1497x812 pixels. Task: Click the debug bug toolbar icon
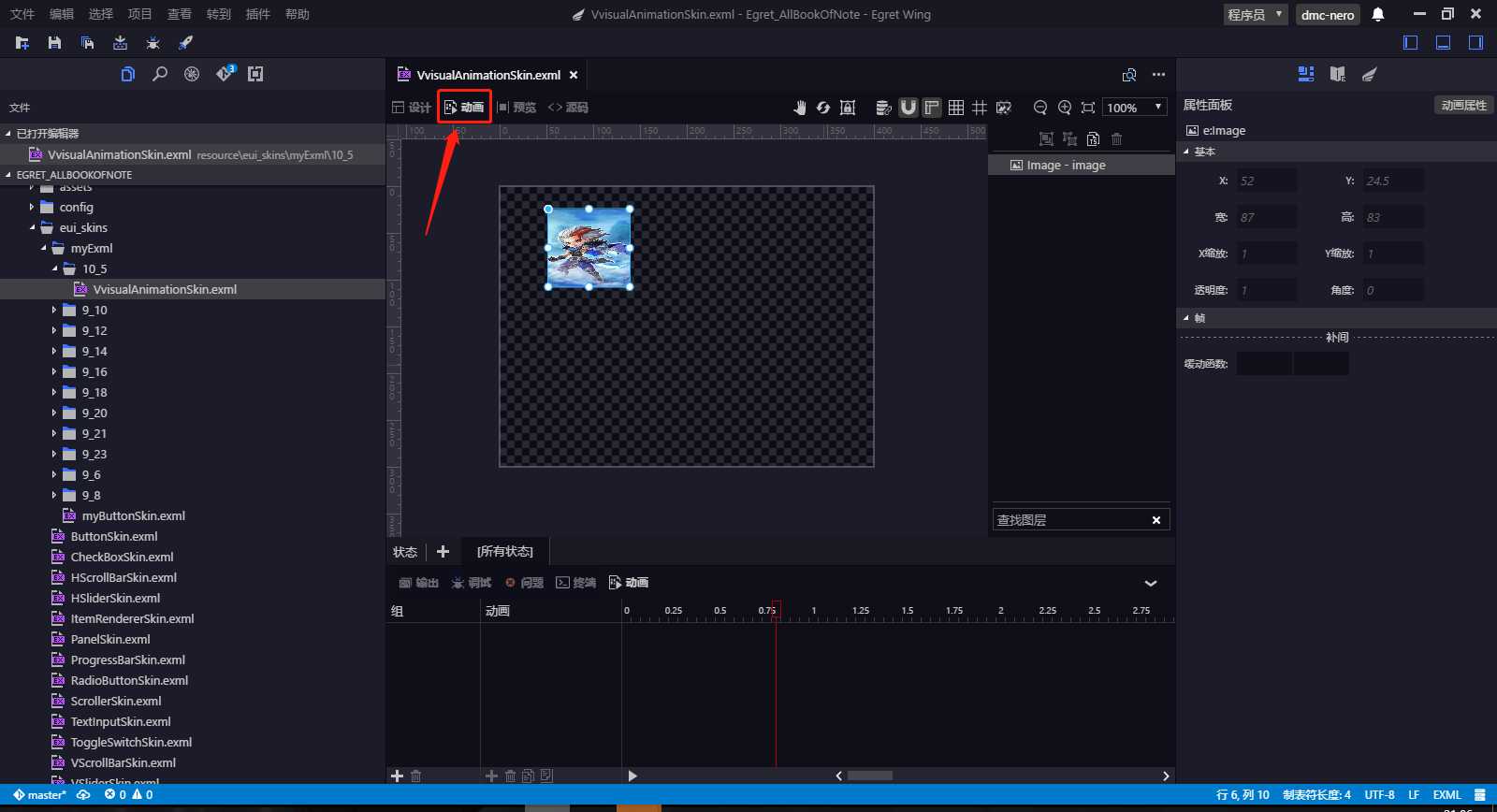pyautogui.click(x=153, y=43)
